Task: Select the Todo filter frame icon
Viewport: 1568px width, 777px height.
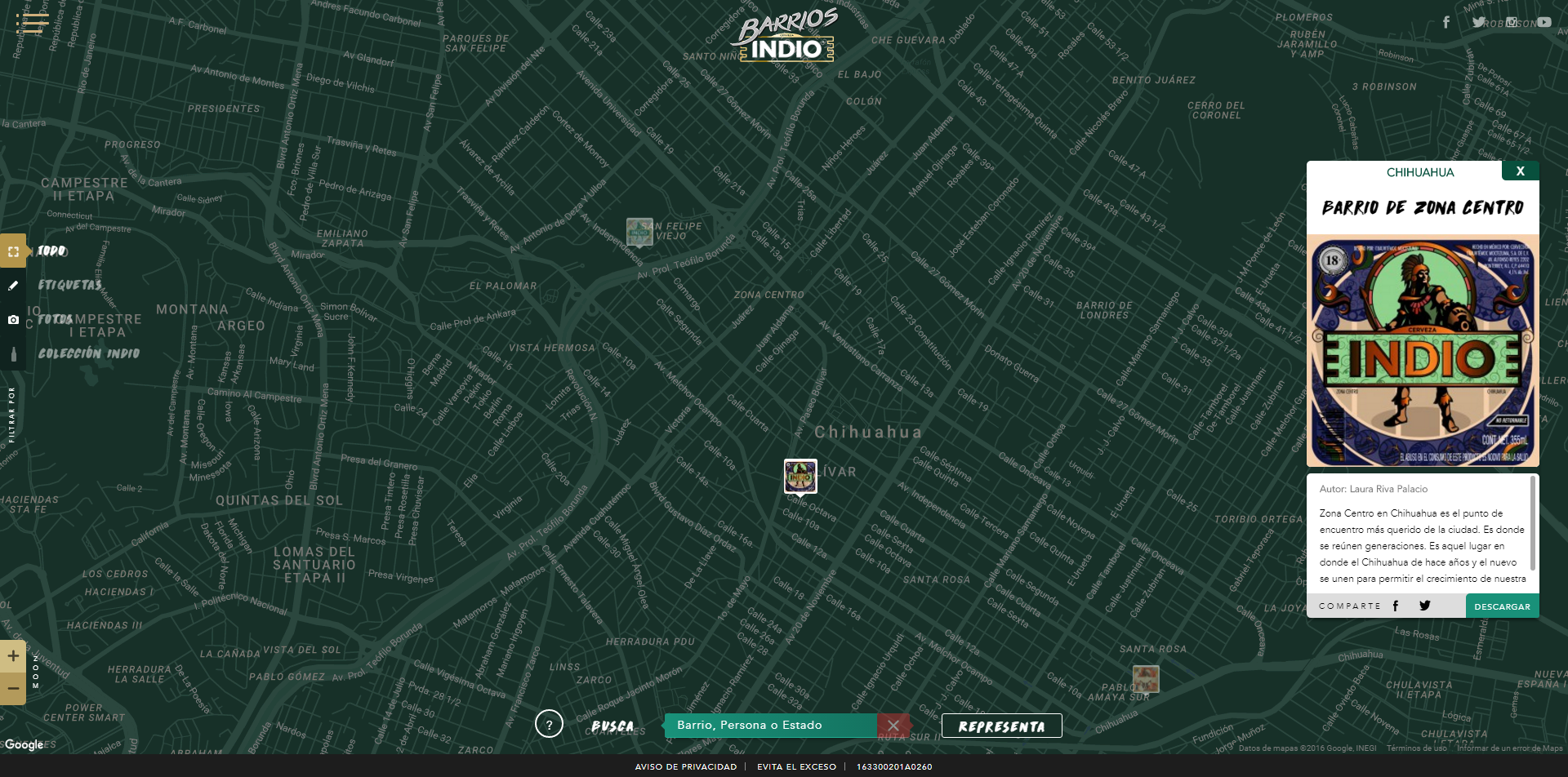Action: pos(13,251)
